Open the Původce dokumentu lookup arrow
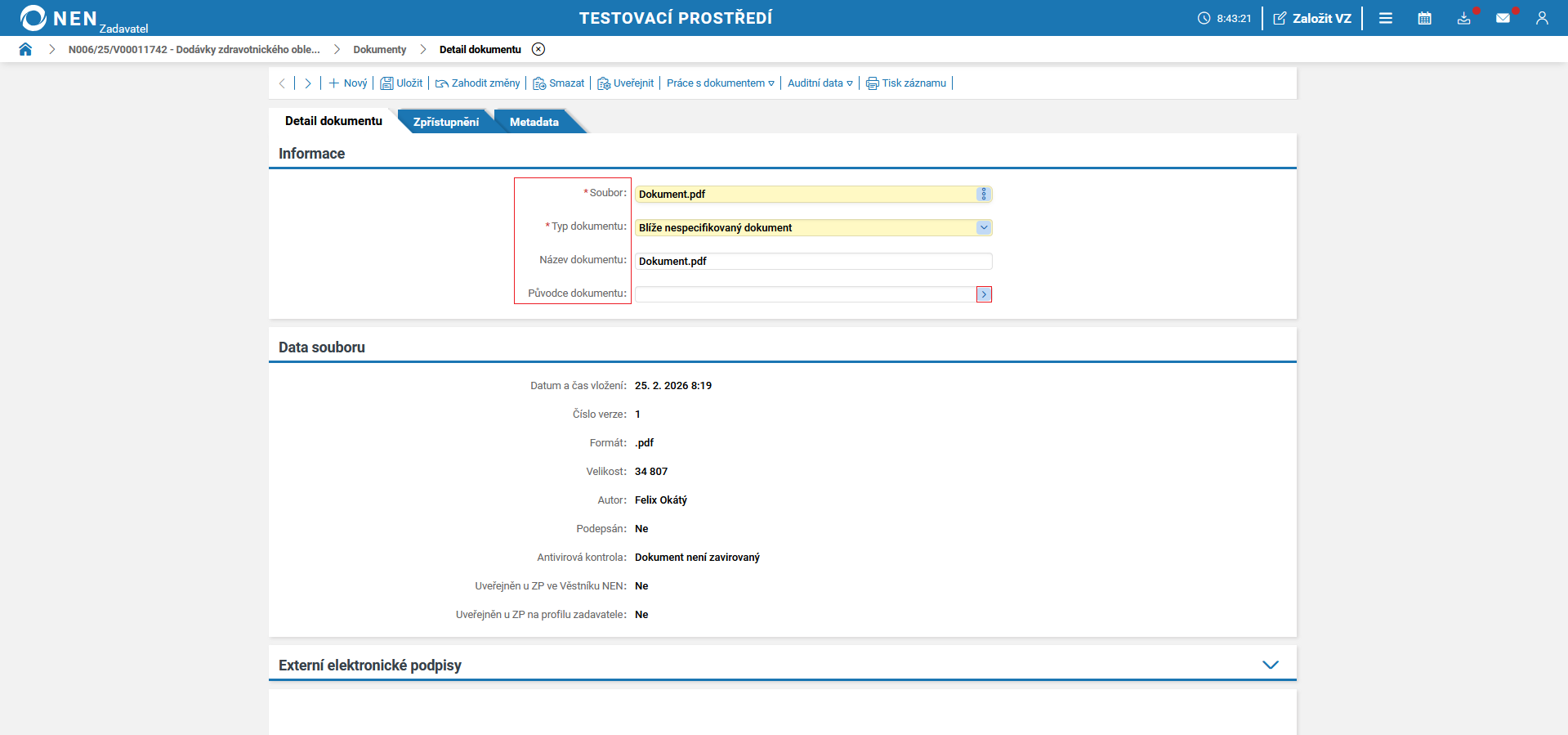Viewport: 1568px width, 735px height. (x=984, y=294)
